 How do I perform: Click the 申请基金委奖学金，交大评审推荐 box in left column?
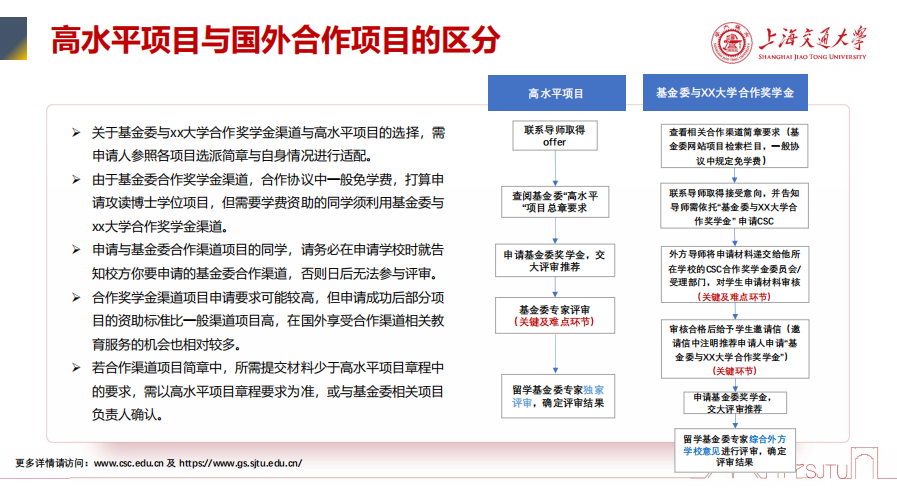(554, 261)
